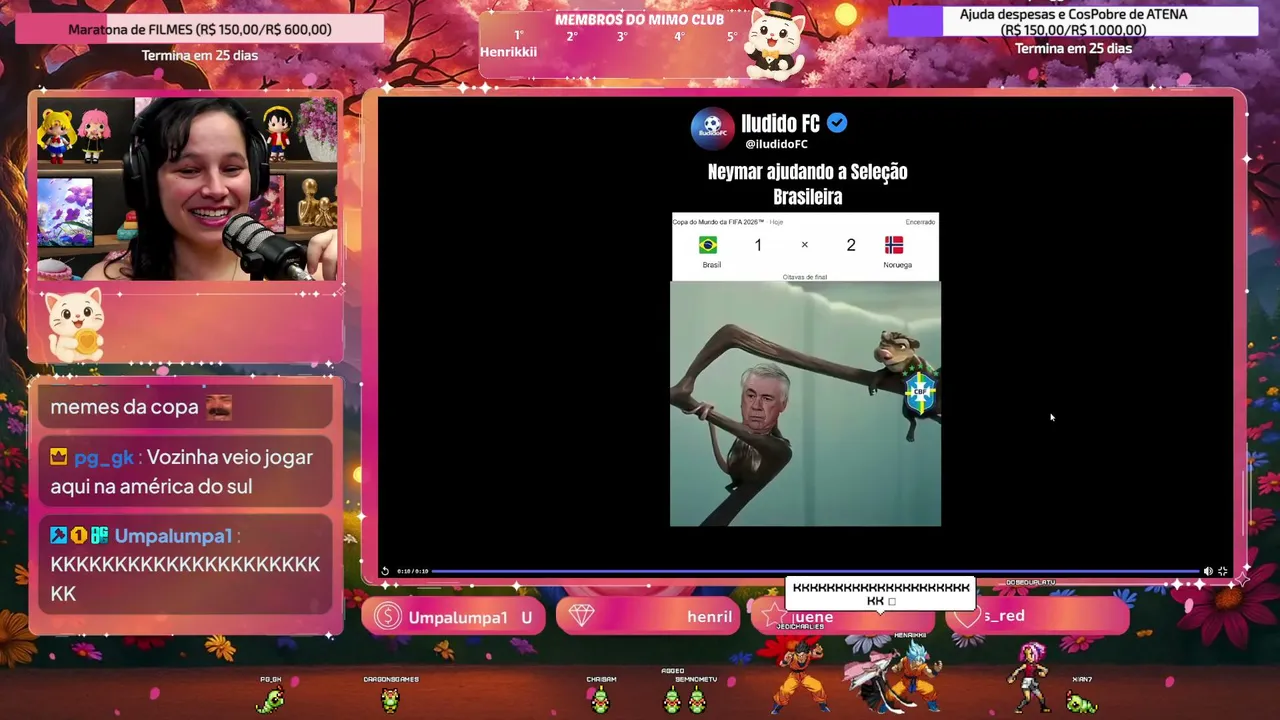Click the Brazil flag in the scoreboard
The image size is (1280, 720).
pyautogui.click(x=708, y=245)
